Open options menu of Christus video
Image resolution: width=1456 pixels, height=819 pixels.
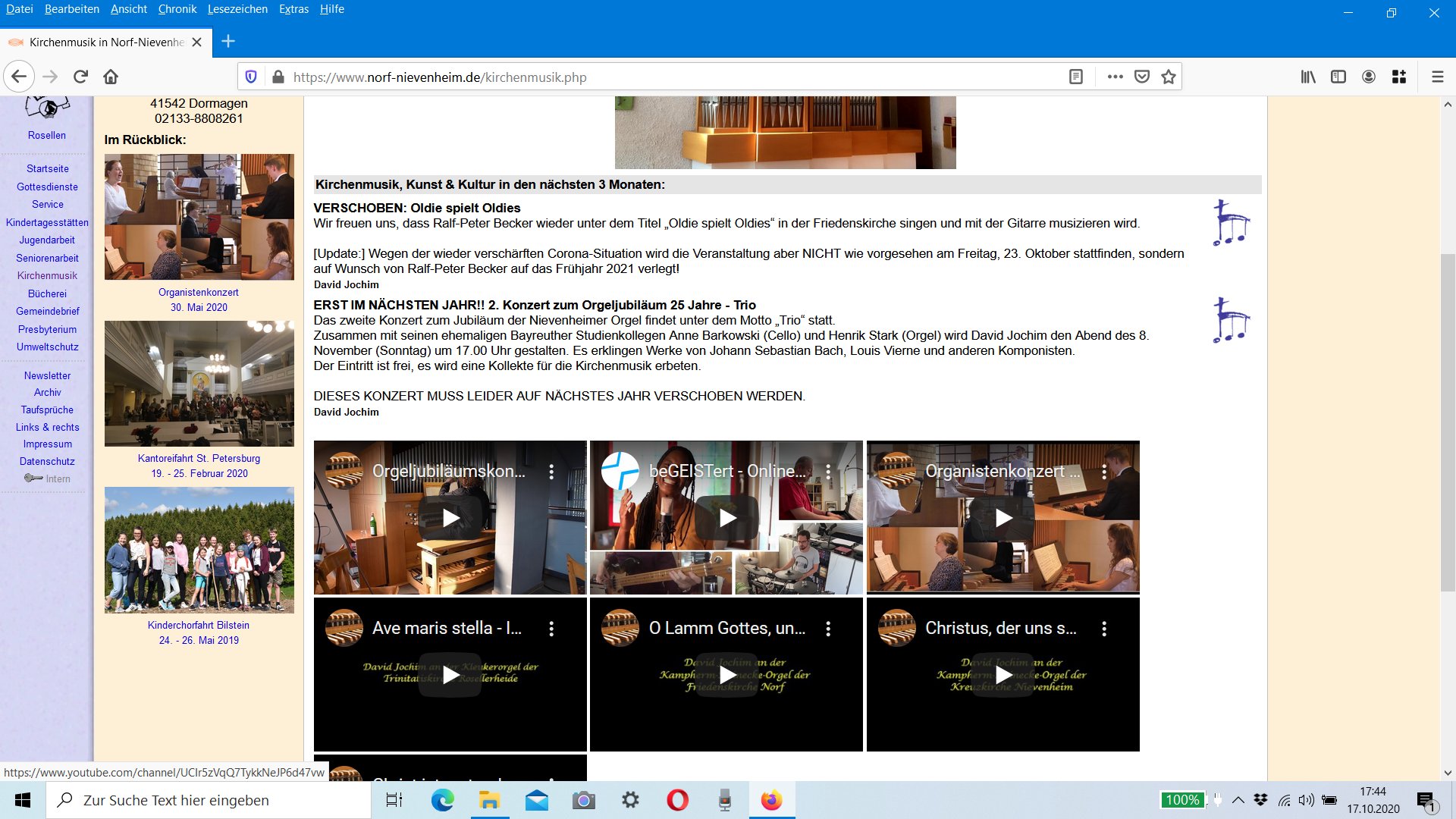pos(1104,629)
